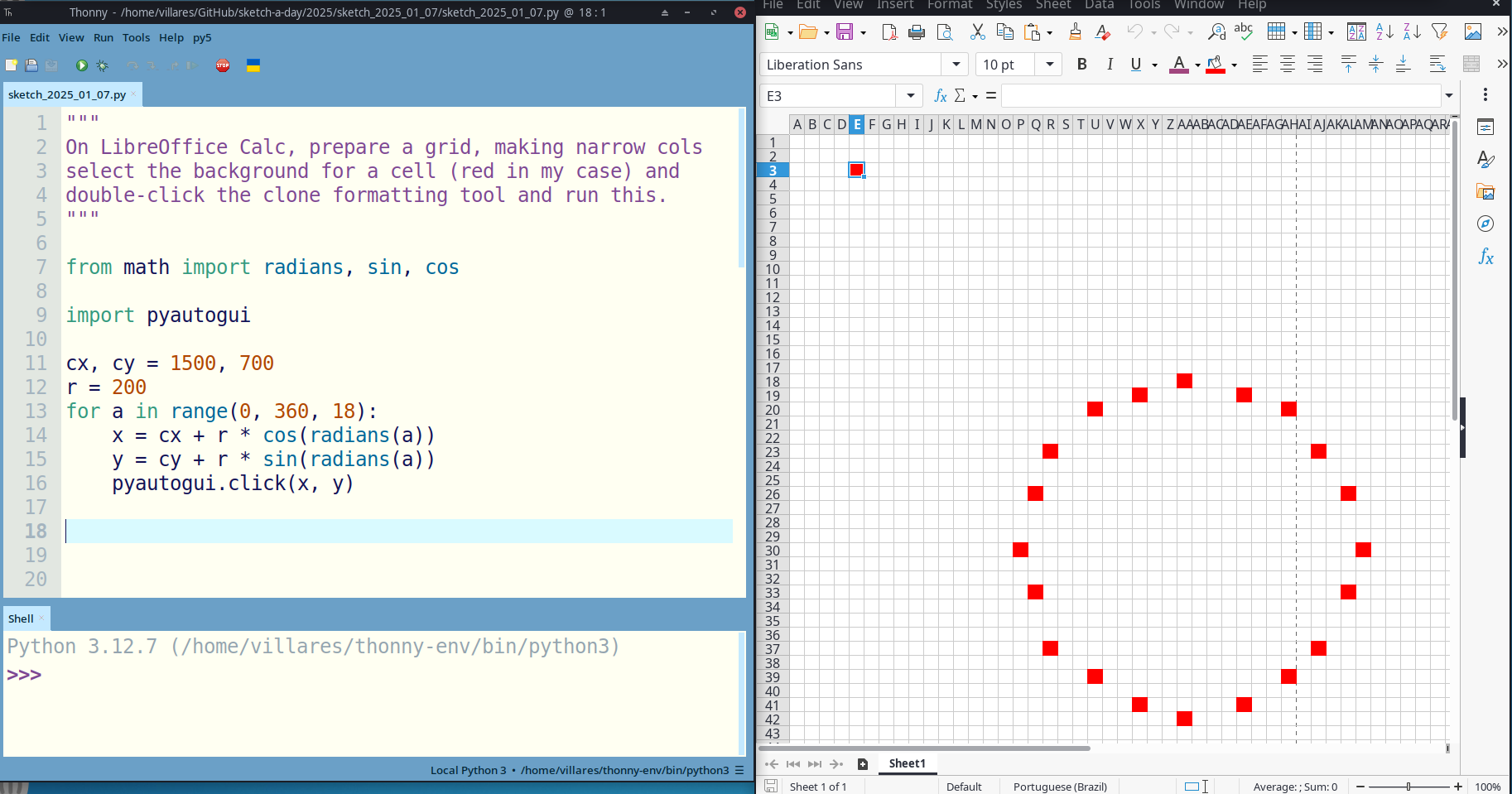Click Portuguese (Brazil) in the status bar

tap(1060, 787)
